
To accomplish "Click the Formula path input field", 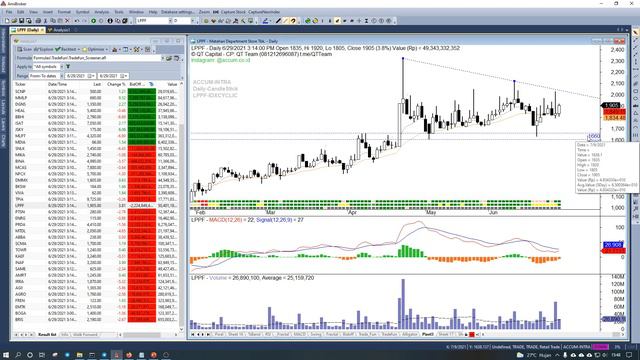I will coord(97,58).
